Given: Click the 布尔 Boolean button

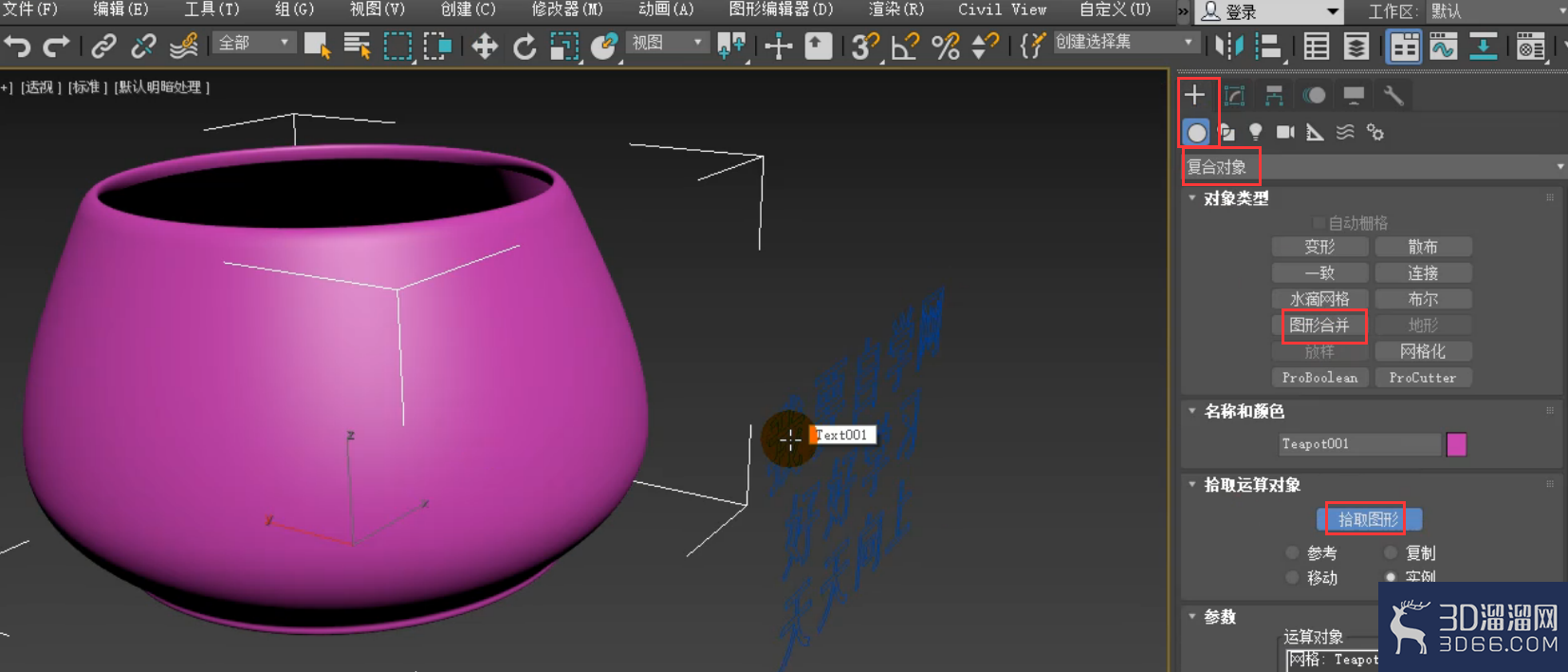Looking at the screenshot, I should coord(1423,299).
